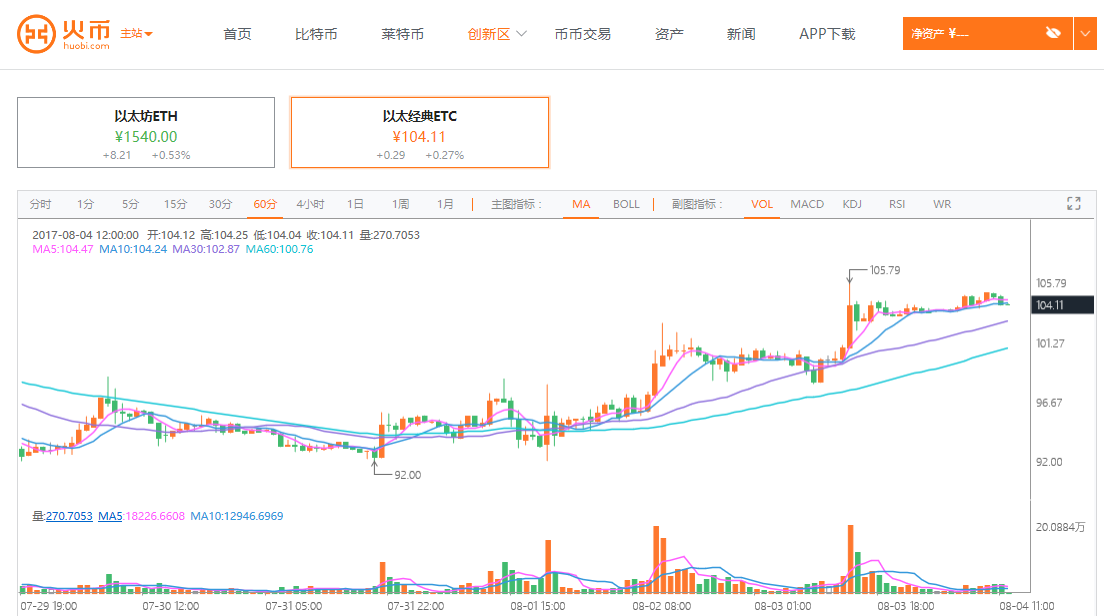This screenshot has width=1104, height=616.
Task: Select the 以太坊ETH price card
Action: pyautogui.click(x=146, y=133)
